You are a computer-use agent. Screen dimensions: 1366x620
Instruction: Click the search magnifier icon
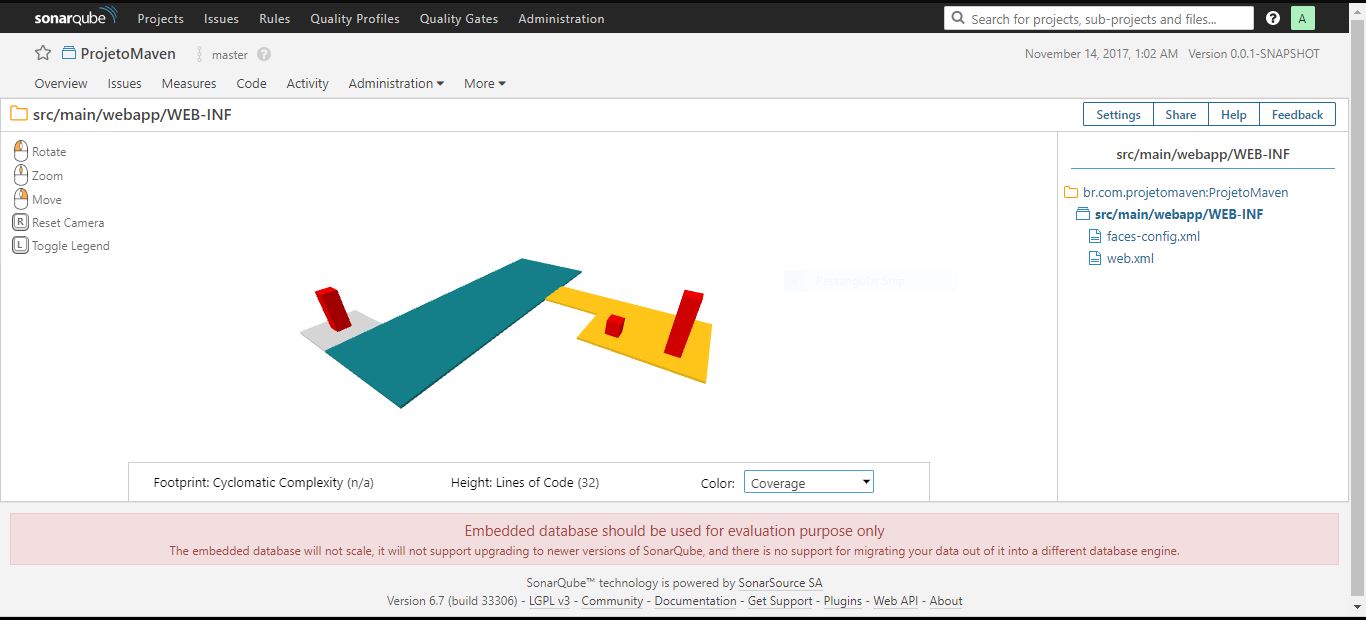(959, 18)
